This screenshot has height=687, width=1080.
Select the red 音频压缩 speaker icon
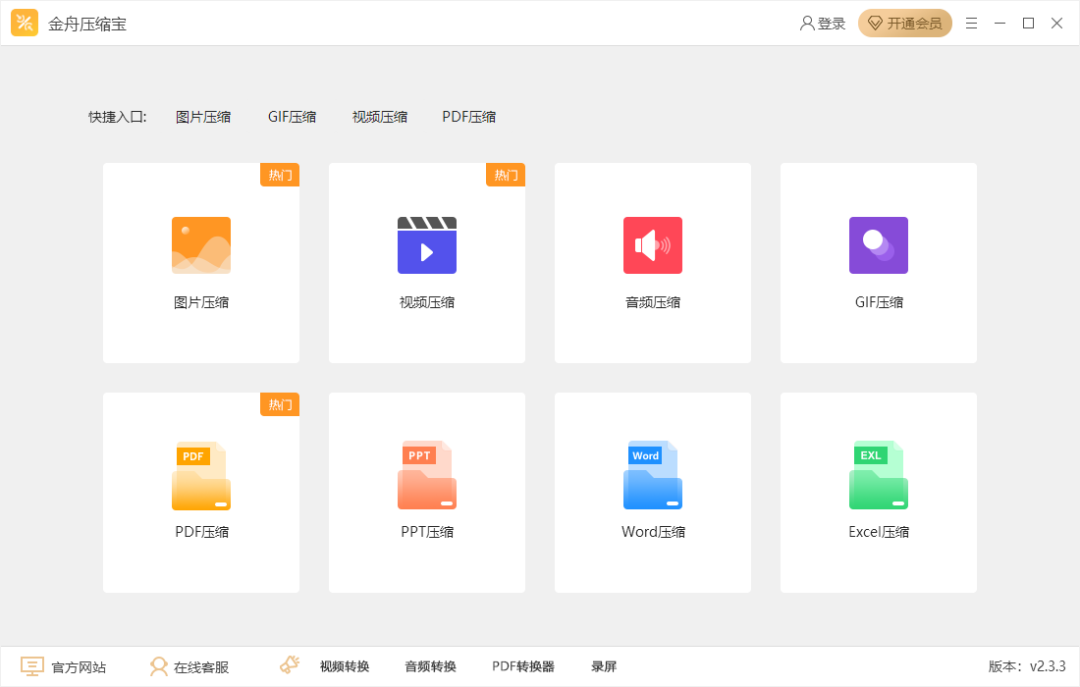pyautogui.click(x=653, y=245)
